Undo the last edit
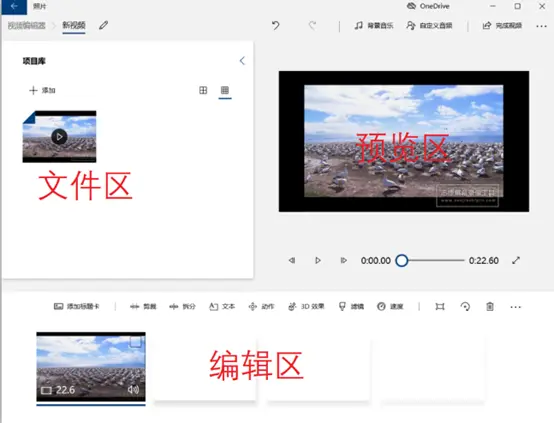Image resolution: width=554 pixels, height=423 pixels. [x=276, y=25]
